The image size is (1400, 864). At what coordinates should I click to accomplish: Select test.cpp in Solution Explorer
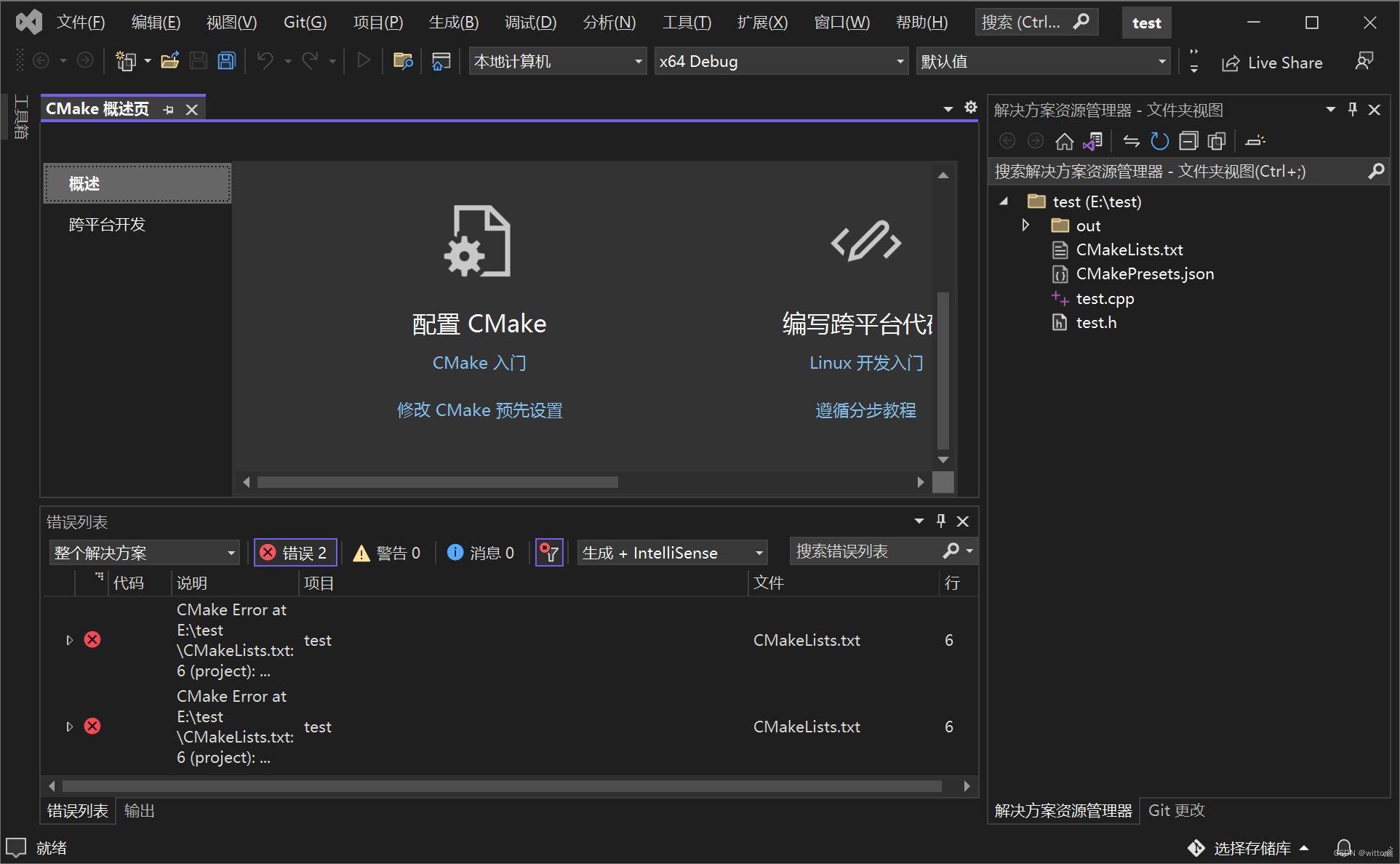click(x=1104, y=298)
